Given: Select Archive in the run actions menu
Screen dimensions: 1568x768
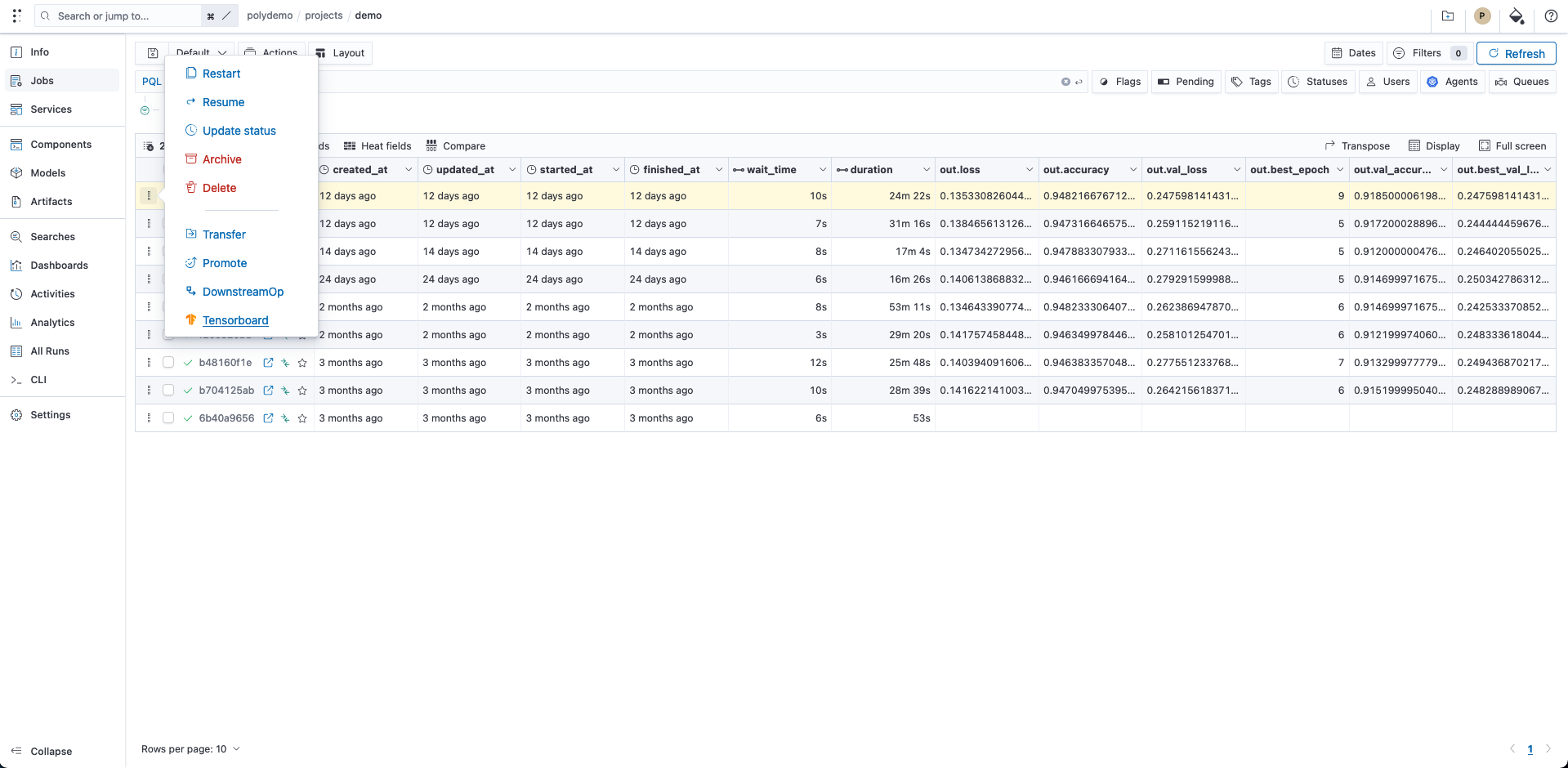Looking at the screenshot, I should (222, 159).
